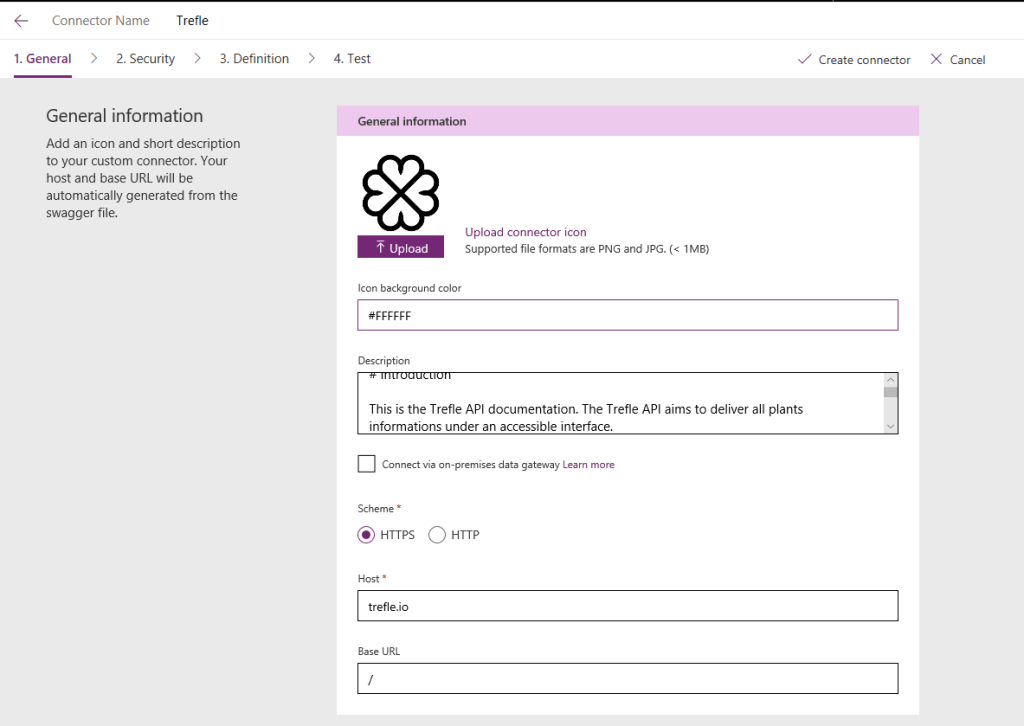Select the HTTP scheme radio button

point(437,535)
